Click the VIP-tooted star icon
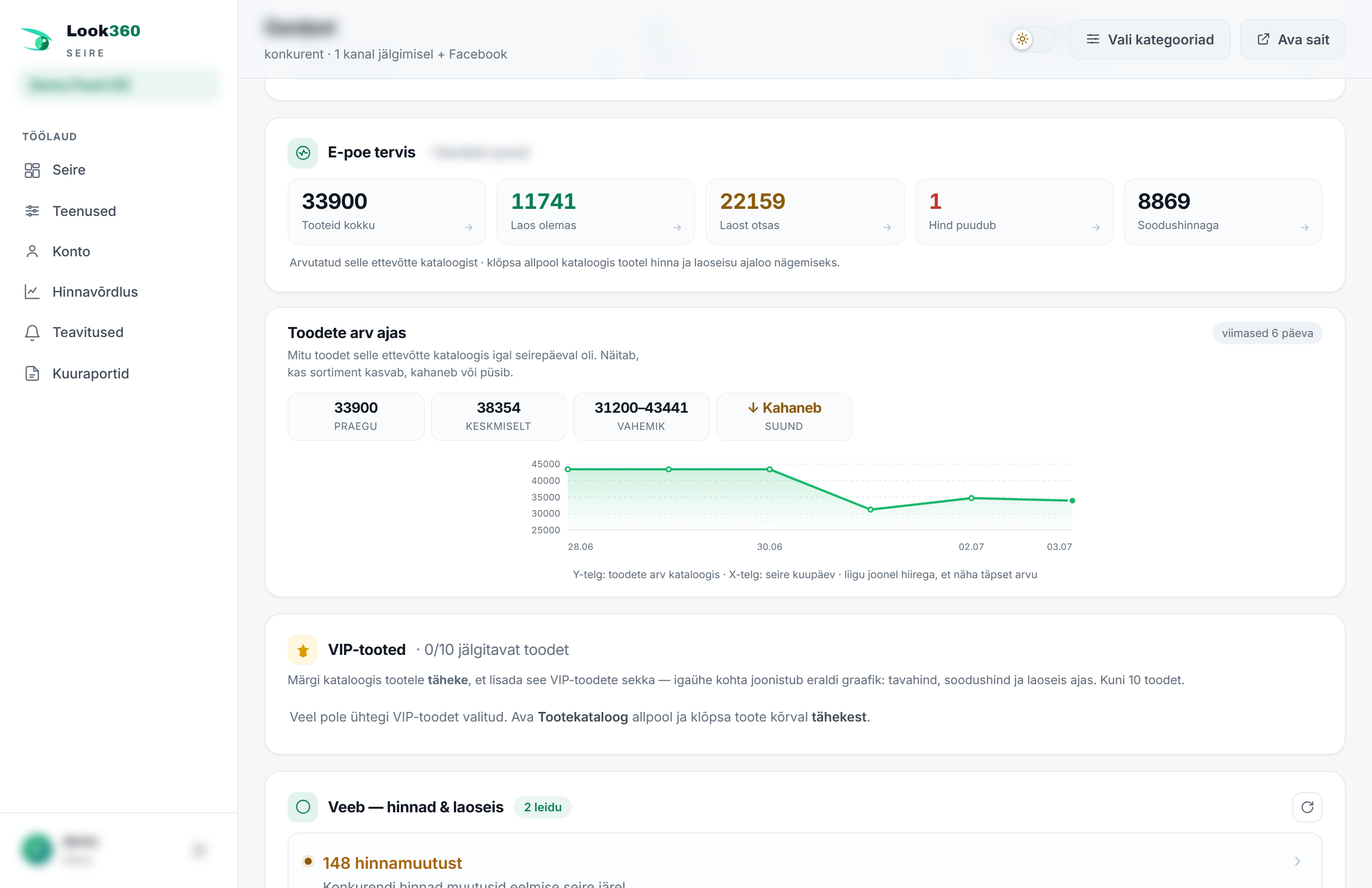Screen dimensions: 1372x888 303,650
